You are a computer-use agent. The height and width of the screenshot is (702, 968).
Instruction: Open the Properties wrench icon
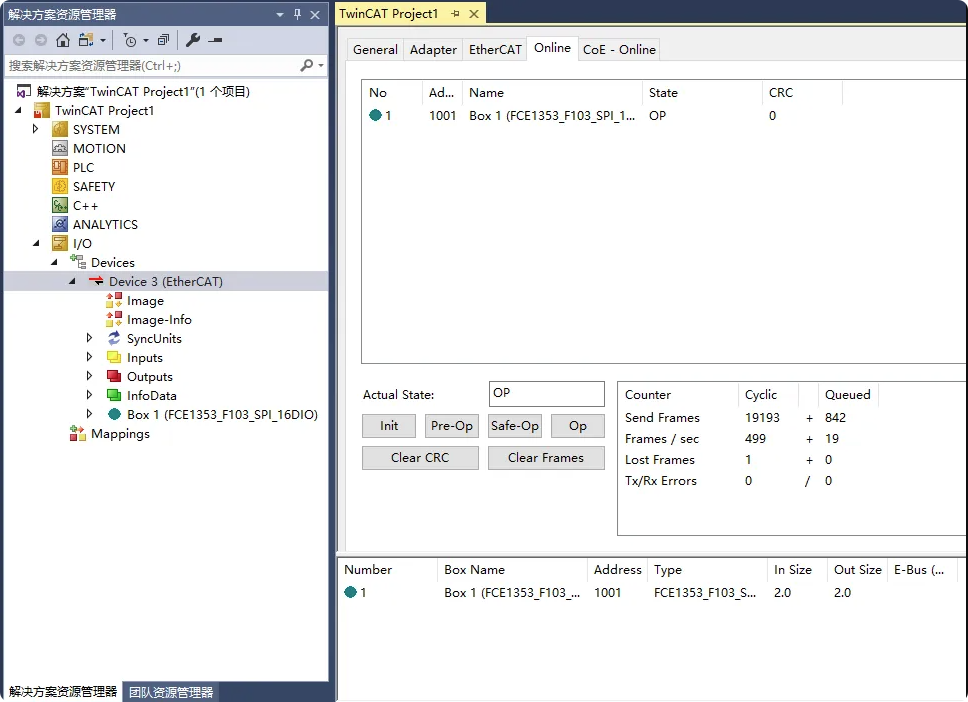pyautogui.click(x=193, y=40)
